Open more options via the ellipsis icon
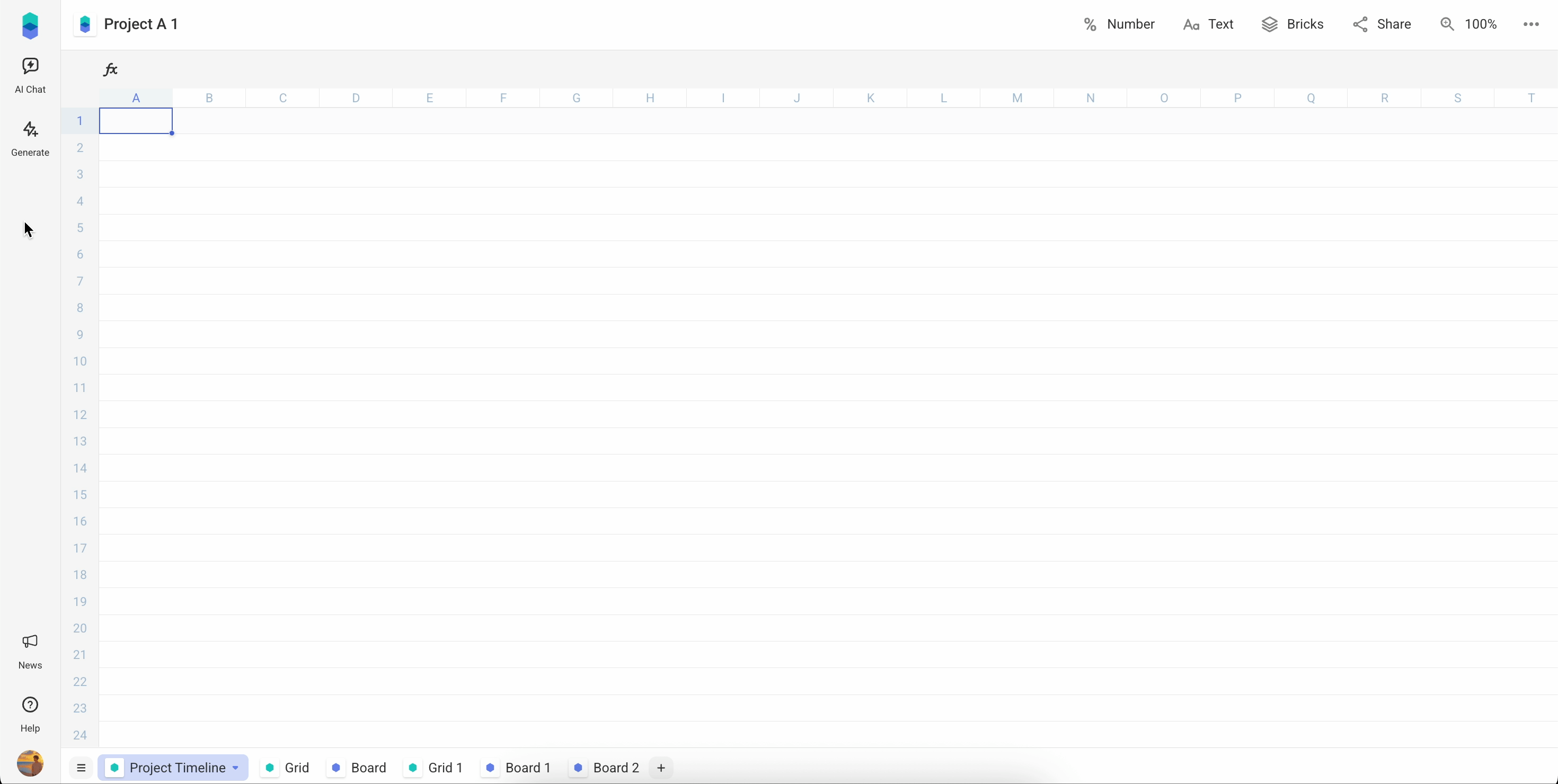The image size is (1558, 784). (1530, 24)
